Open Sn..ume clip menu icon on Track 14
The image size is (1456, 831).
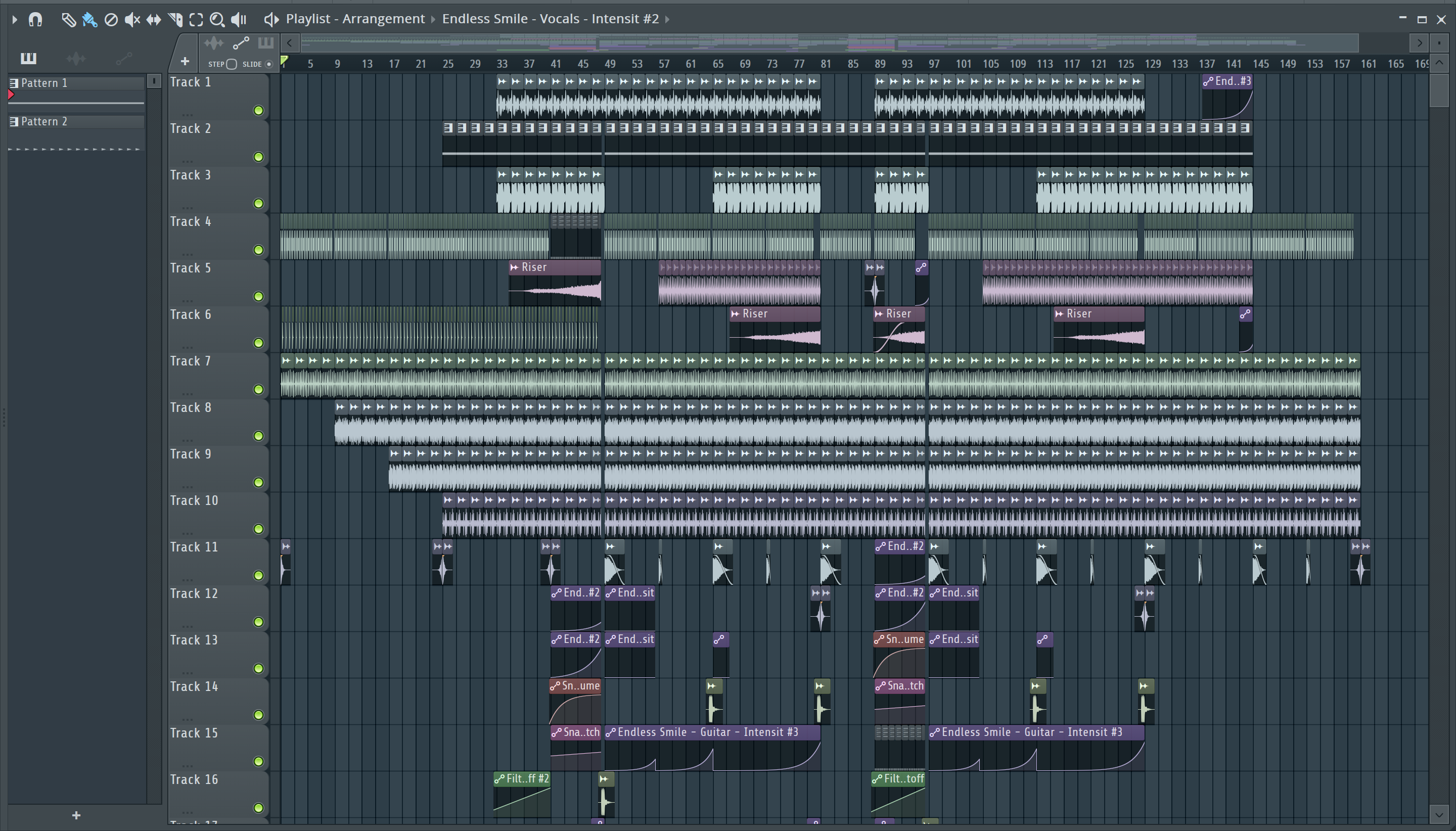pyautogui.click(x=555, y=686)
